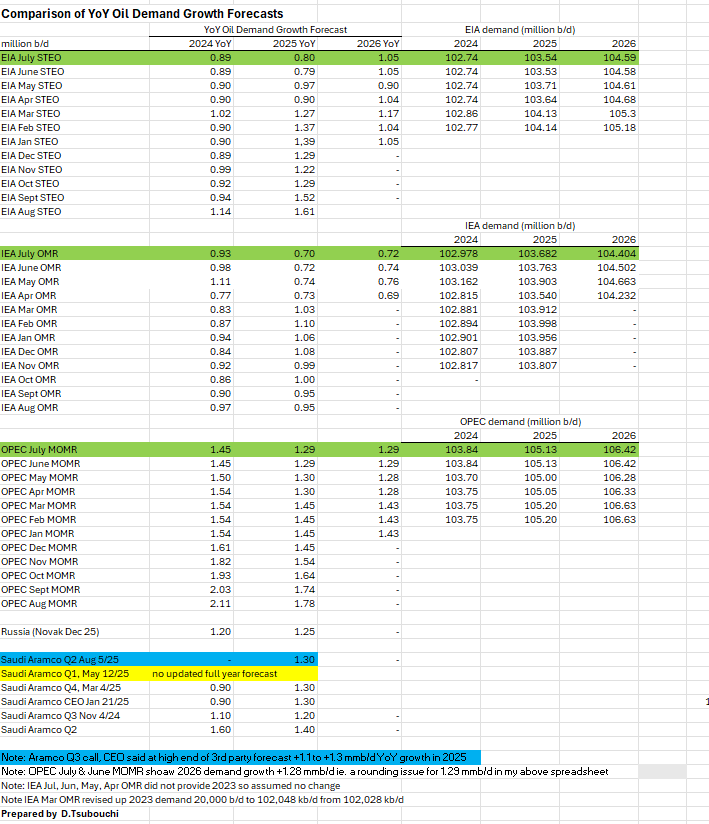Click the 'EIA July STEO' row label
The image size is (709, 824).
[31, 58]
